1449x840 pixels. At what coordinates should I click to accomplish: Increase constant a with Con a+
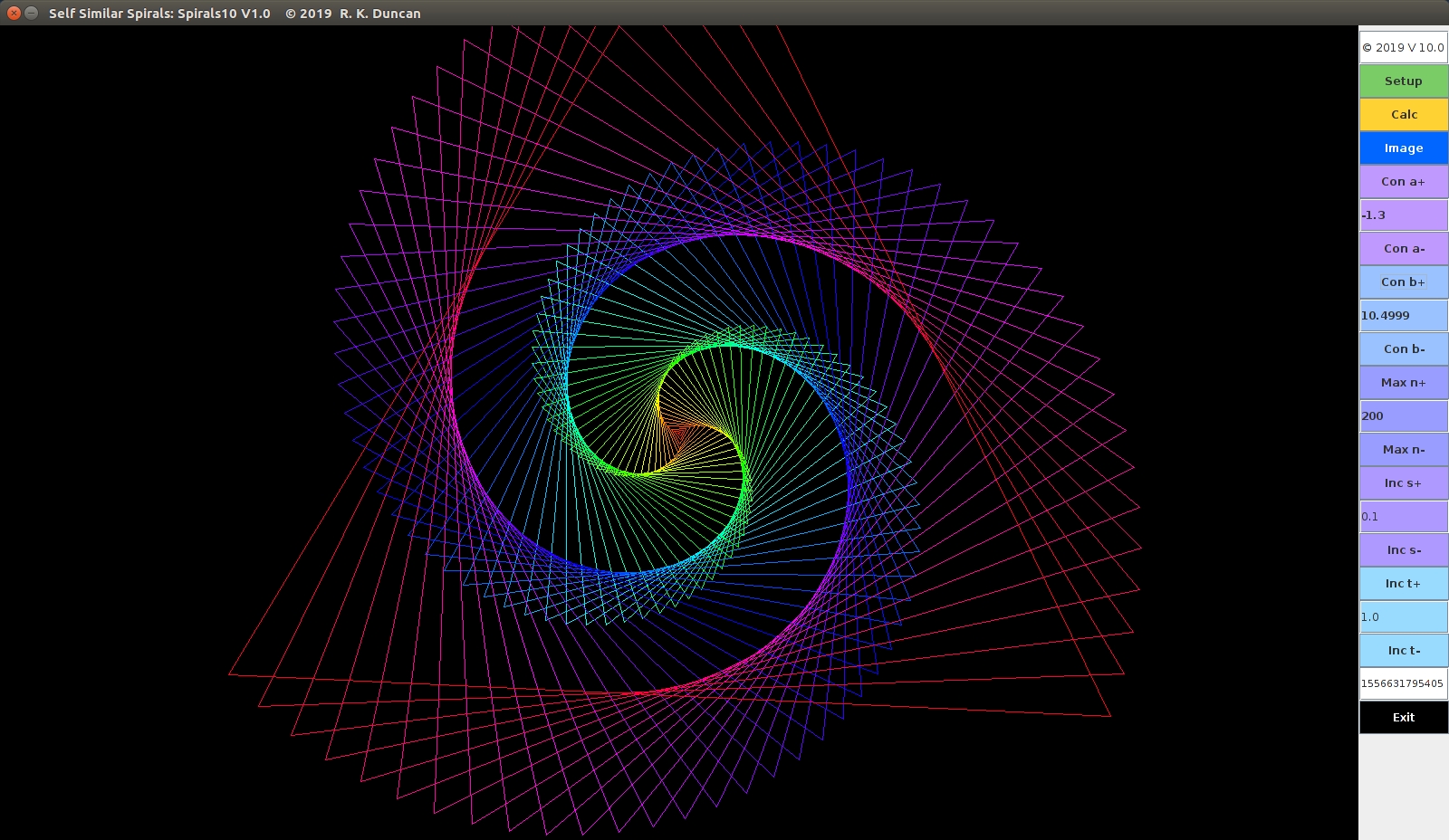[x=1403, y=181]
